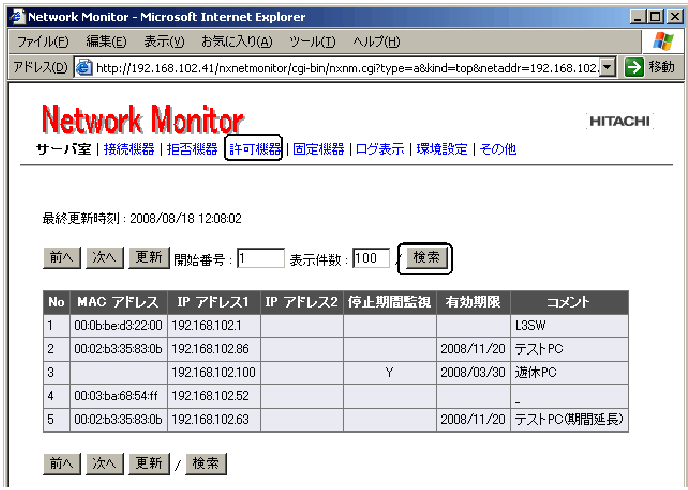This screenshot has width=688, height=490.
Task: Open the address bar dropdown arrow
Action: click(x=608, y=68)
